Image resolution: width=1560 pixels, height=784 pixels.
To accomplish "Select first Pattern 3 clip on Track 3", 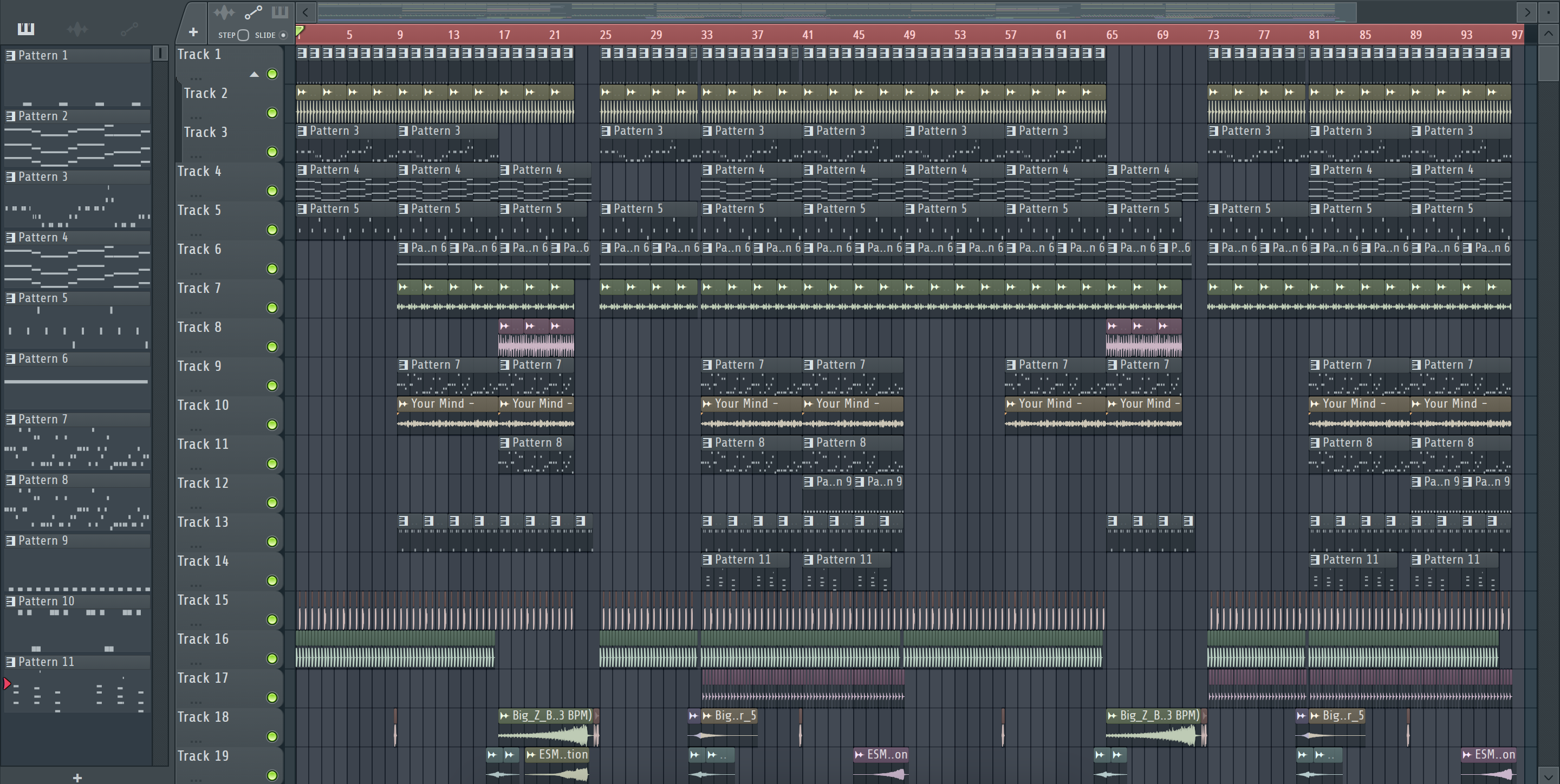I will click(x=347, y=143).
